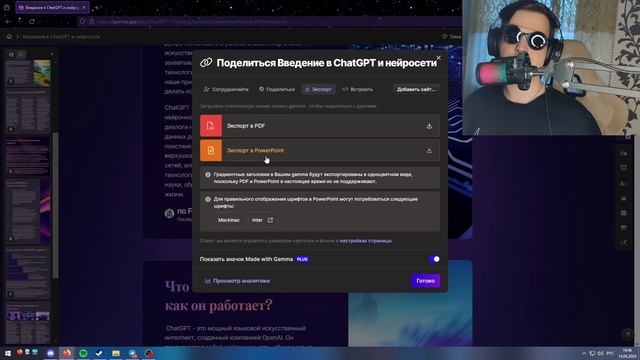Click the slide panel vertical scrollbar
This screenshot has width=640, height=360.
coord(55,204)
